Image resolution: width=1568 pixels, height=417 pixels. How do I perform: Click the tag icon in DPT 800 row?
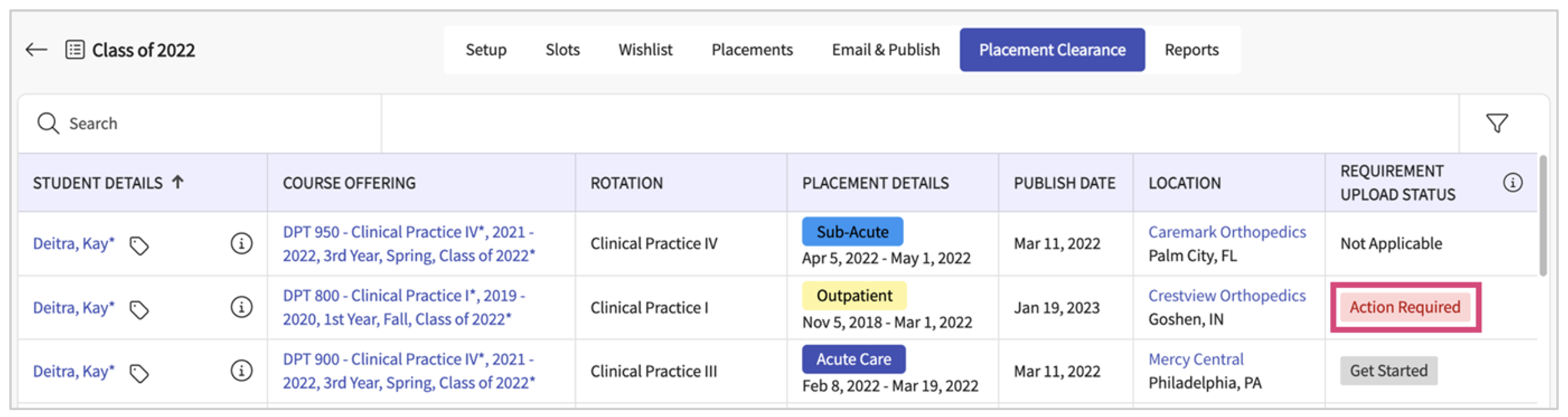[139, 309]
